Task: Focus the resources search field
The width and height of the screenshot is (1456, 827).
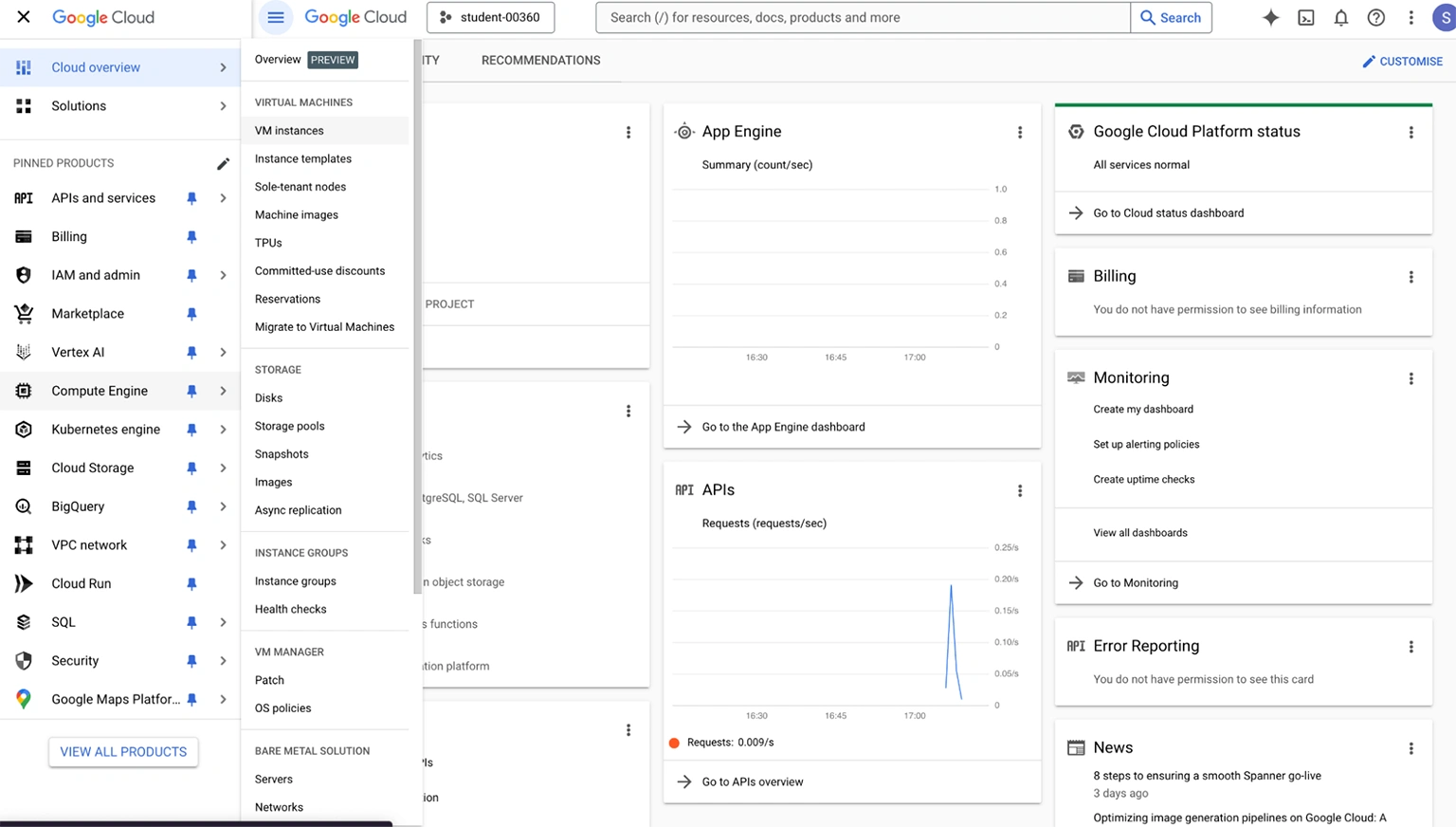Action: [x=863, y=17]
